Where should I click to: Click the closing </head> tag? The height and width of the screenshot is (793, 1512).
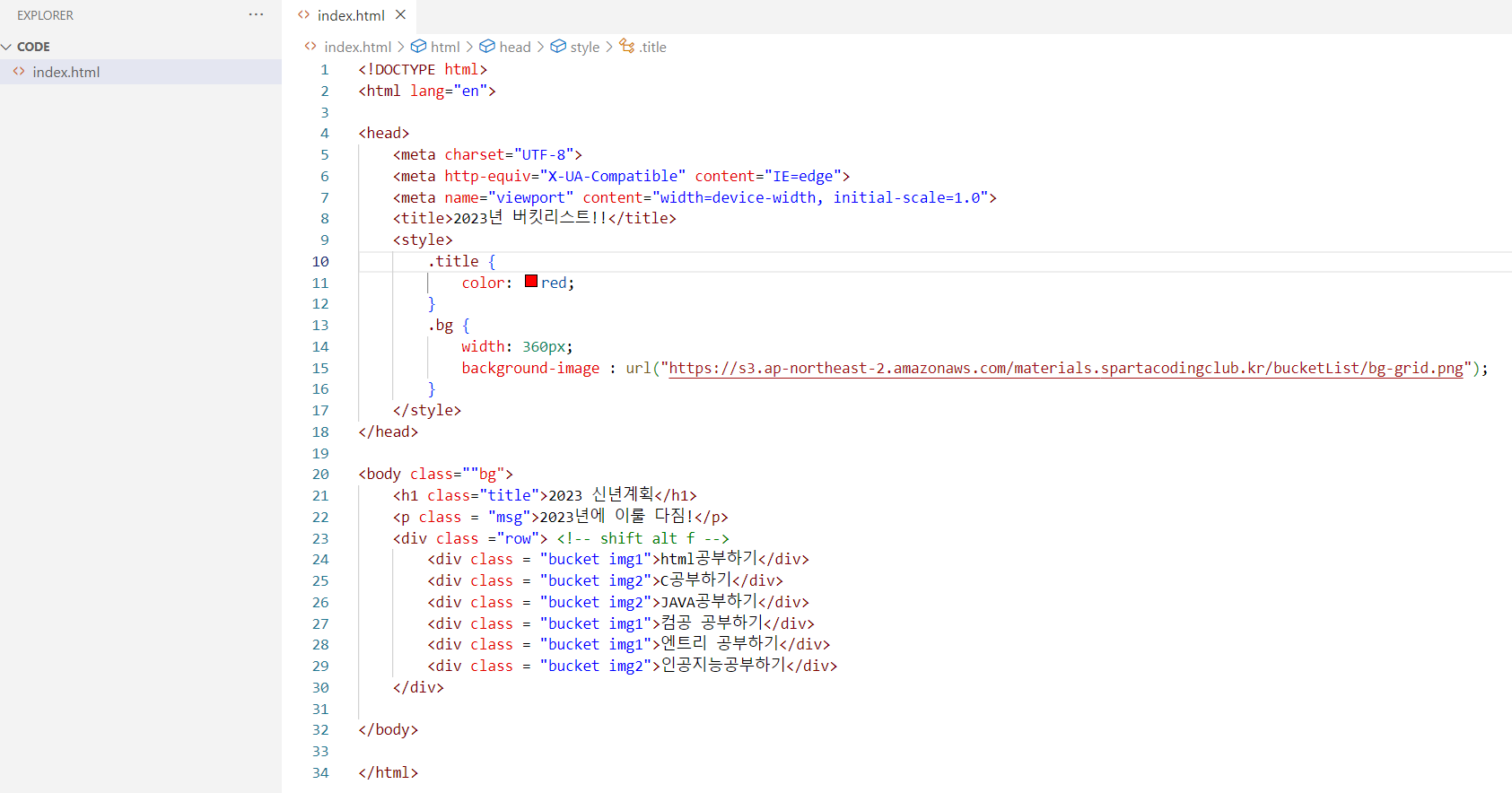[389, 431]
